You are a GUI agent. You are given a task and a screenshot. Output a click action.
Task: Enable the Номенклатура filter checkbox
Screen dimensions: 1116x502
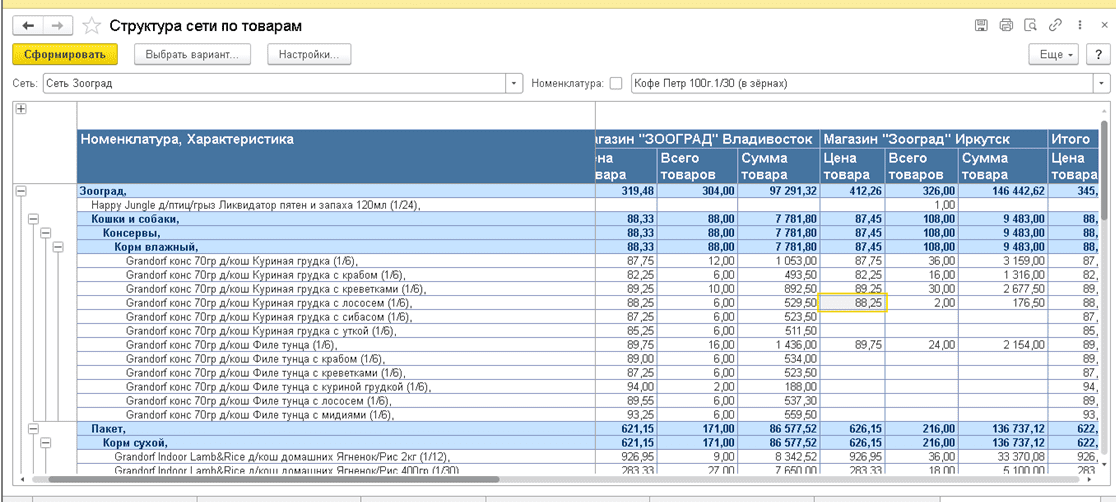(615, 84)
